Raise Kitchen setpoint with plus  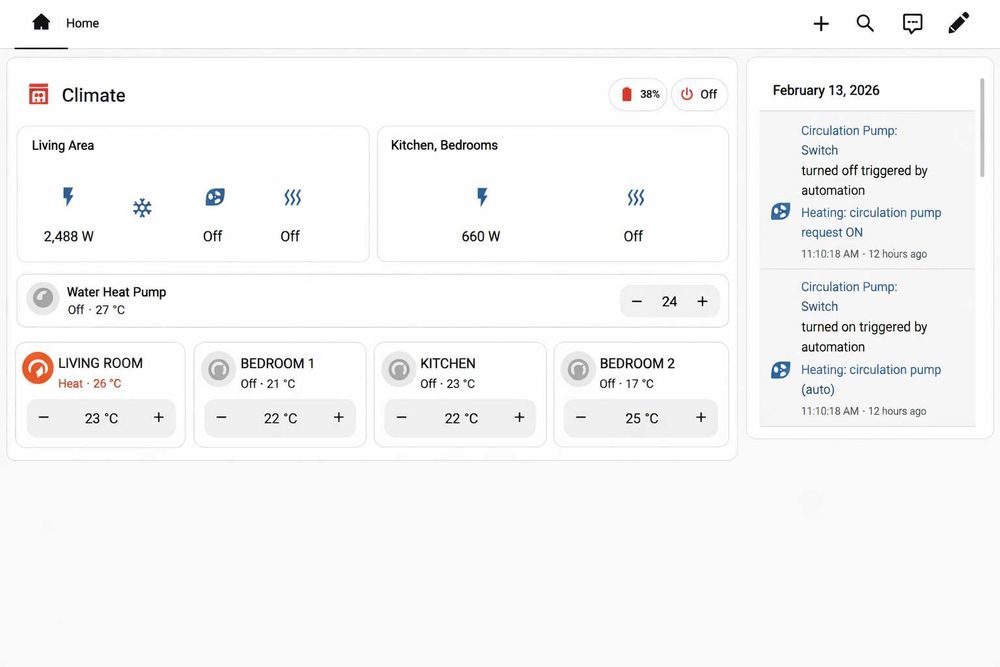519,418
